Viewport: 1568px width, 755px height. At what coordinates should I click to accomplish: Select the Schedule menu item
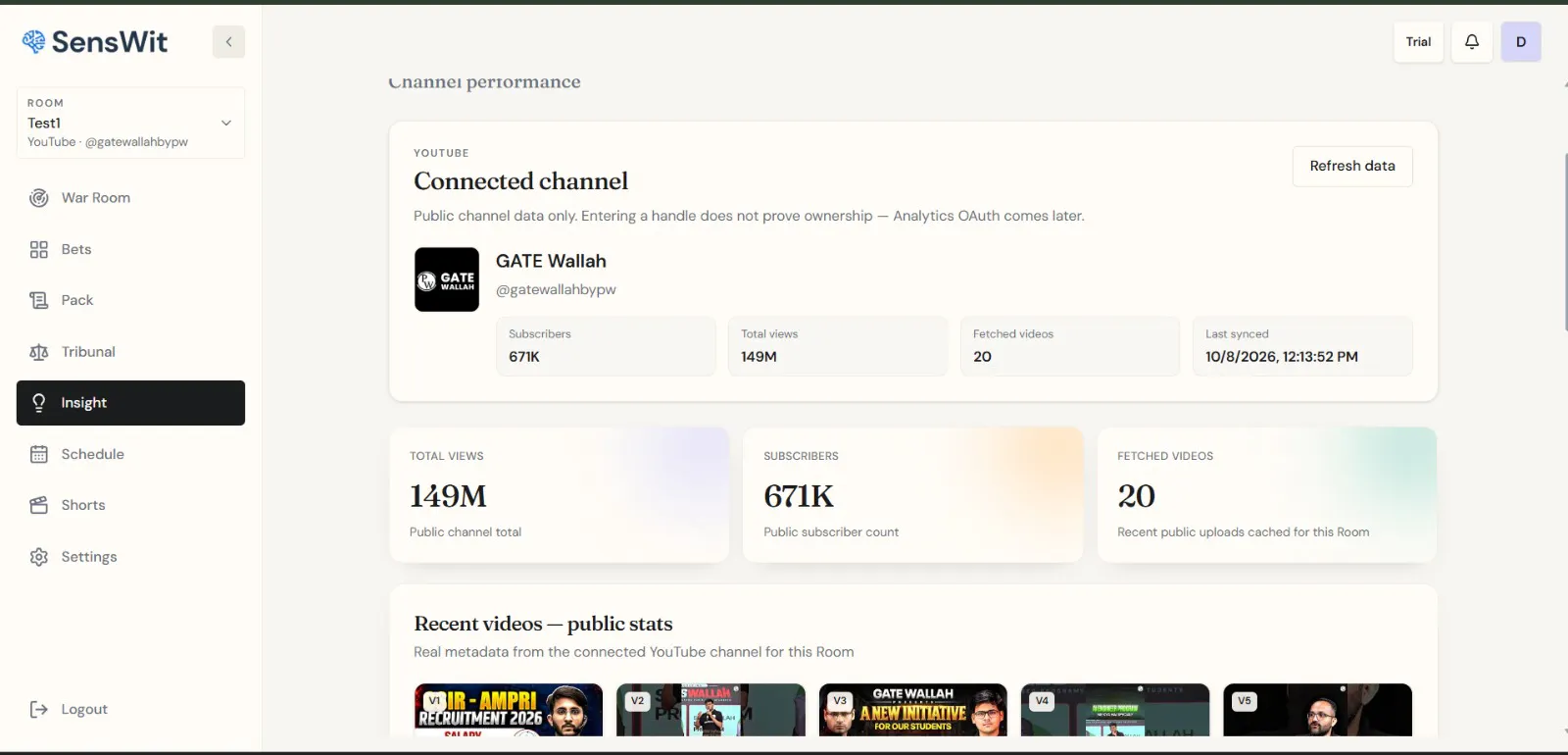[x=130, y=454]
